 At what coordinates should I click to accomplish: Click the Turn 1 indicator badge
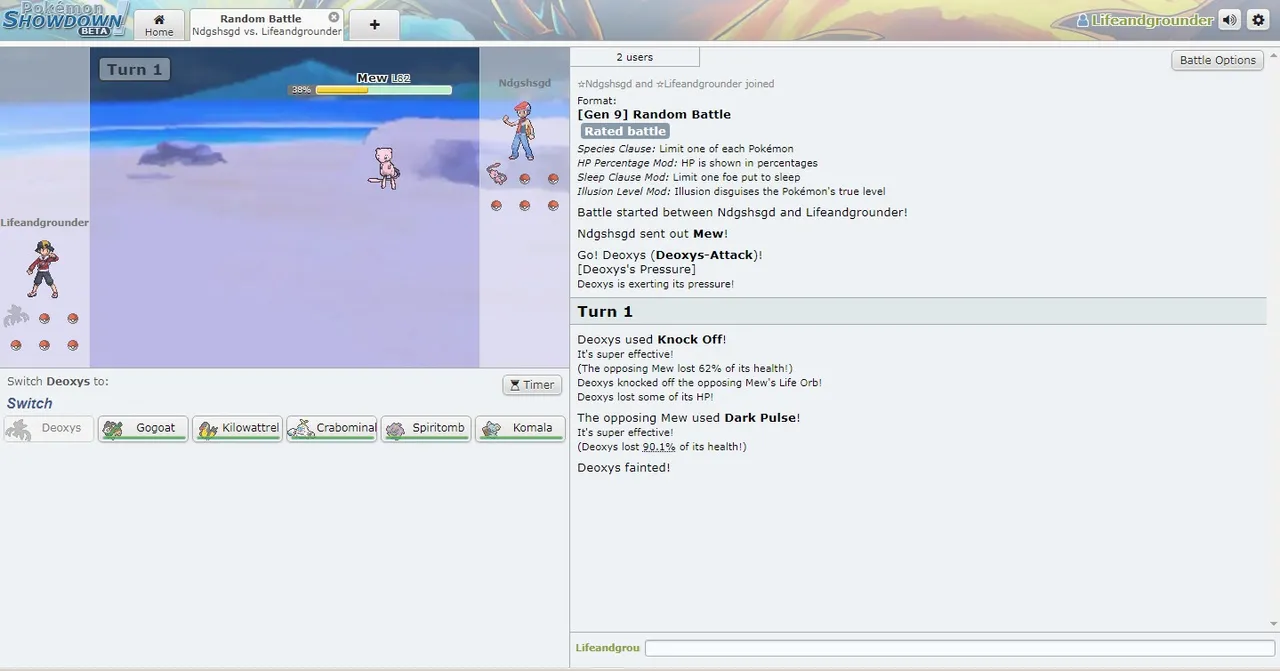pos(134,69)
